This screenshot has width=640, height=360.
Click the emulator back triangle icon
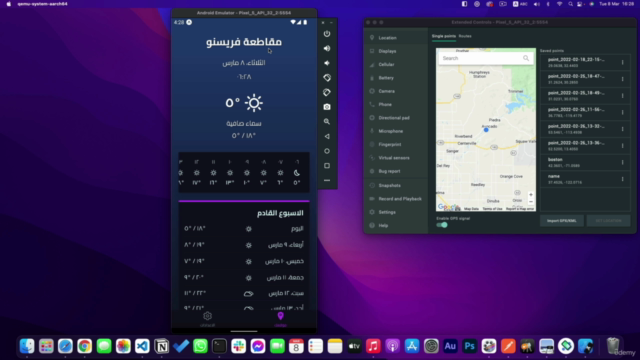[327, 136]
